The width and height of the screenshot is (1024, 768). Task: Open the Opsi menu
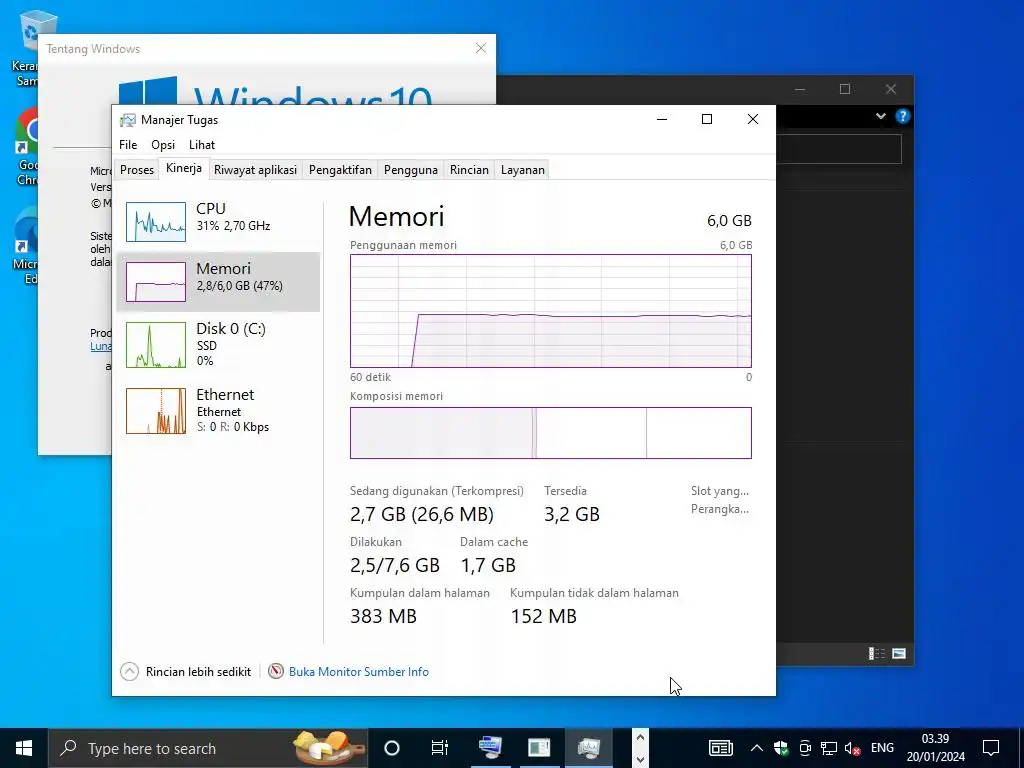(x=163, y=145)
